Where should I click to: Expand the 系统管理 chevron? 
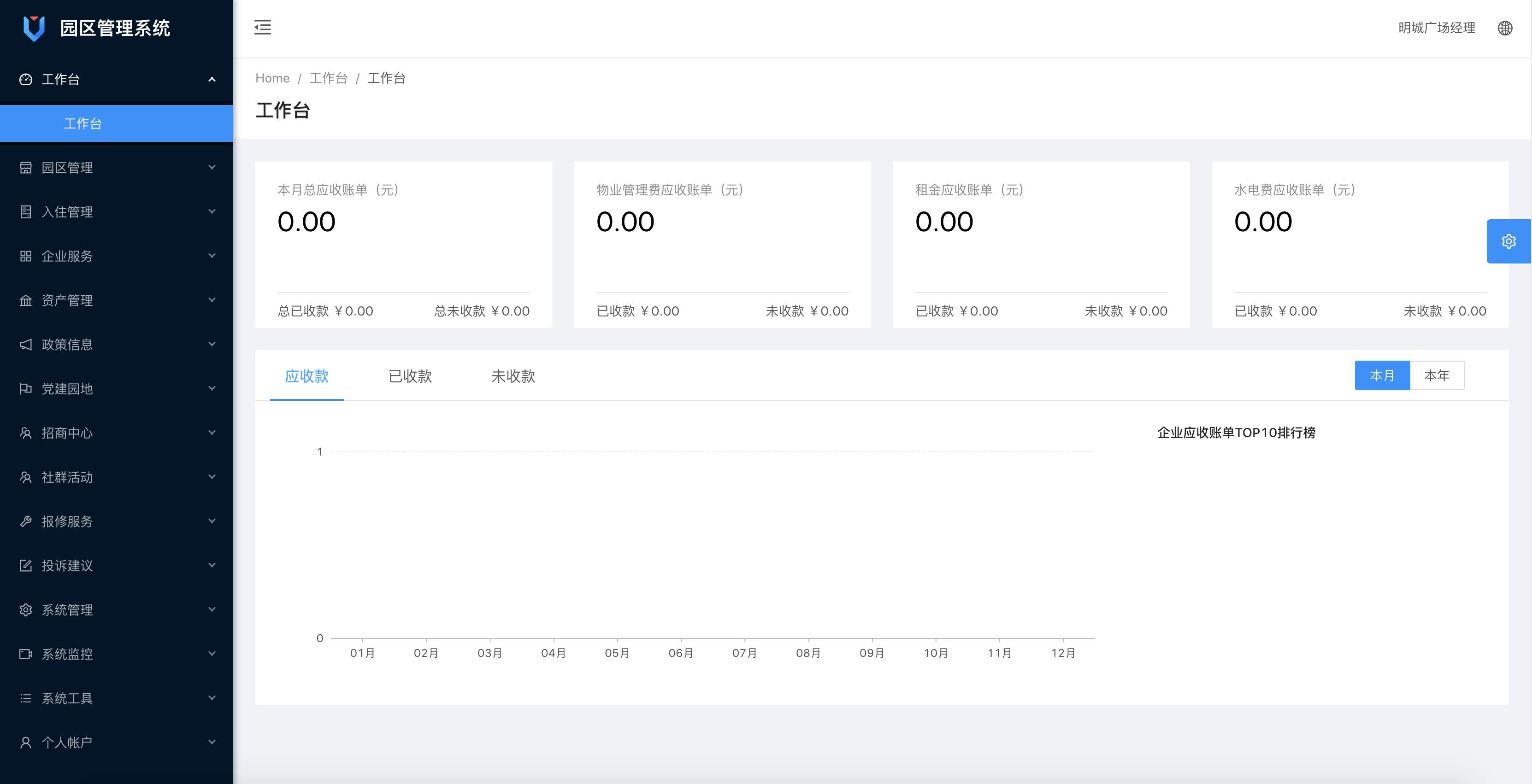point(212,609)
